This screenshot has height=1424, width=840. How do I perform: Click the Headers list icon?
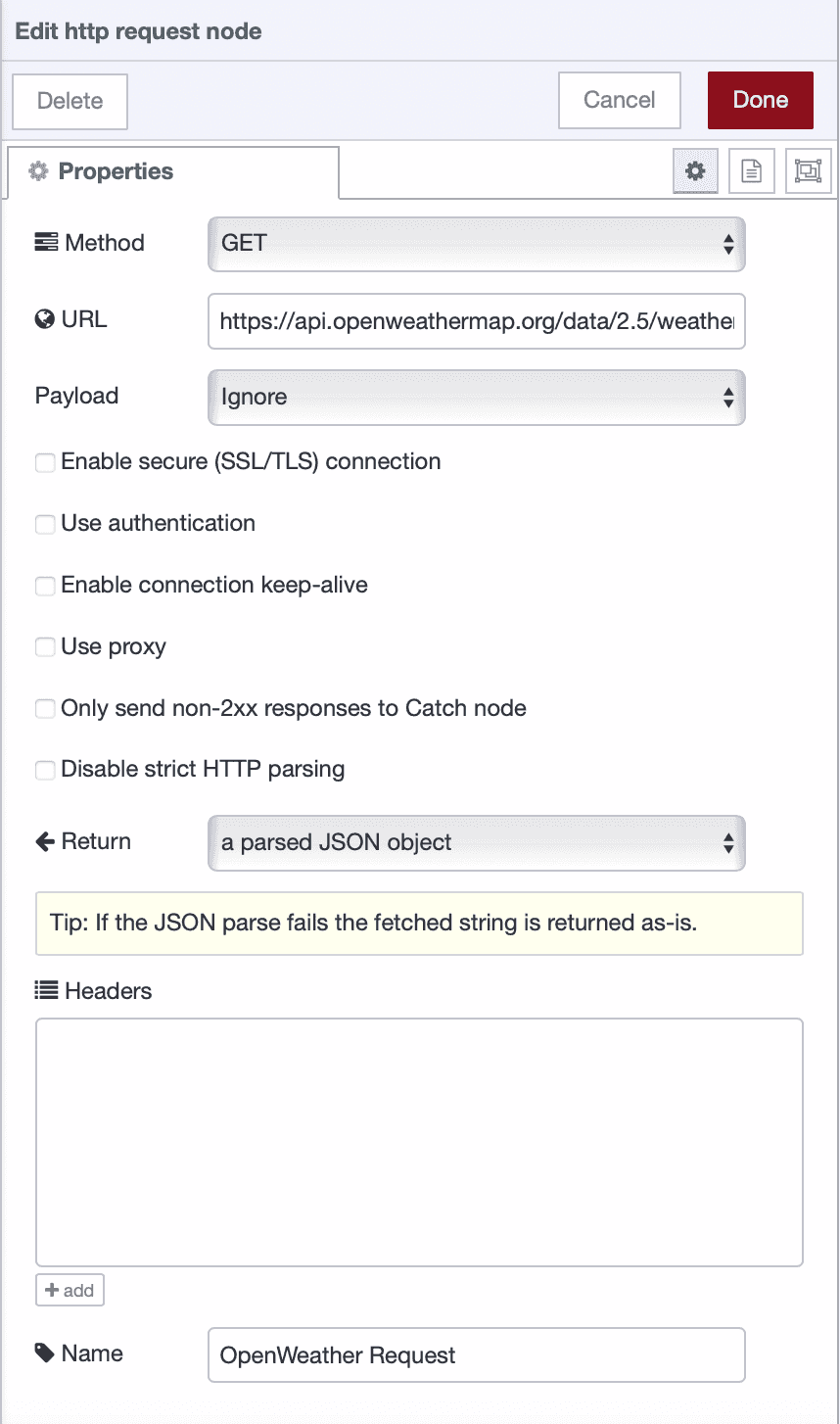44,990
